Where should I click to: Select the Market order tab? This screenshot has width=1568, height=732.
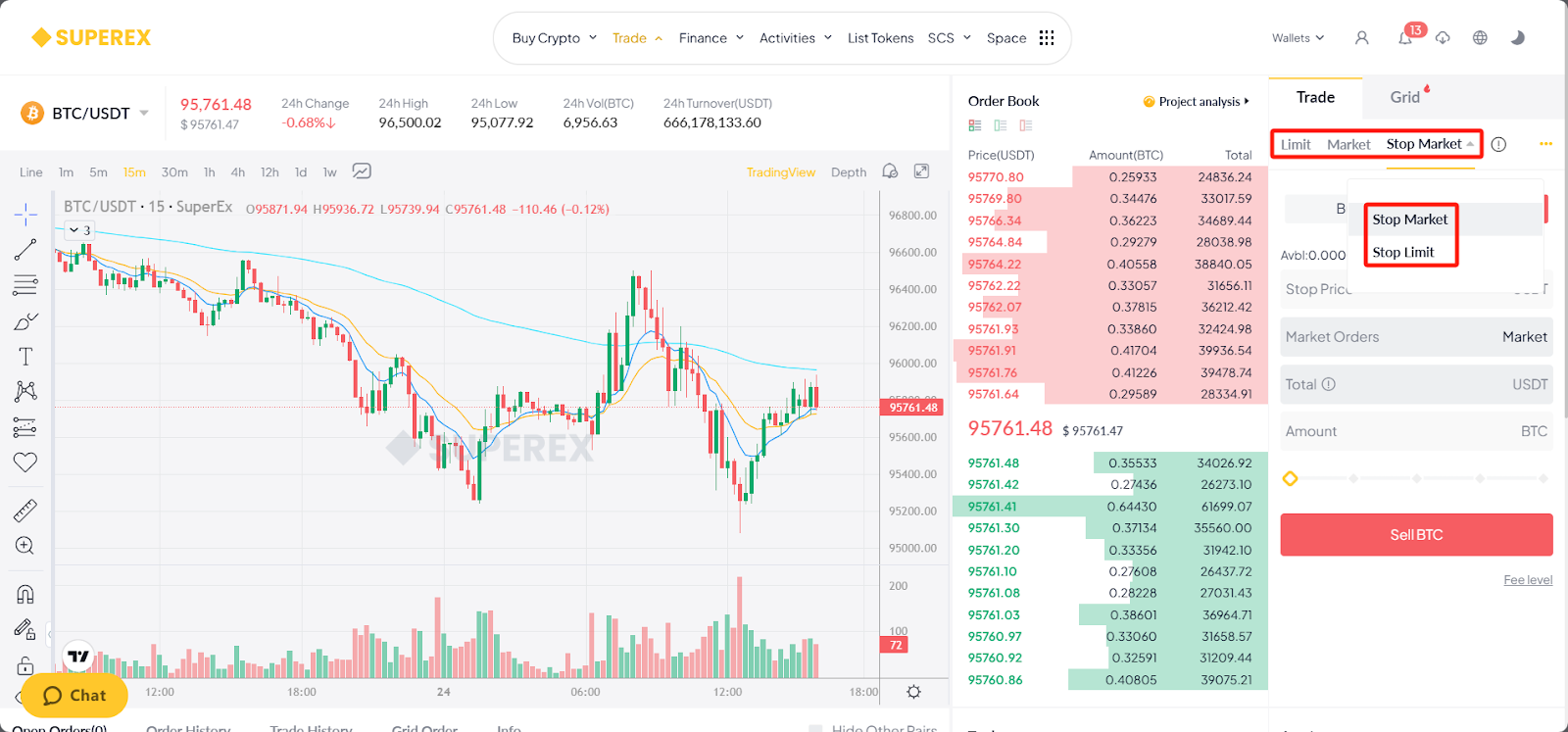point(1348,144)
